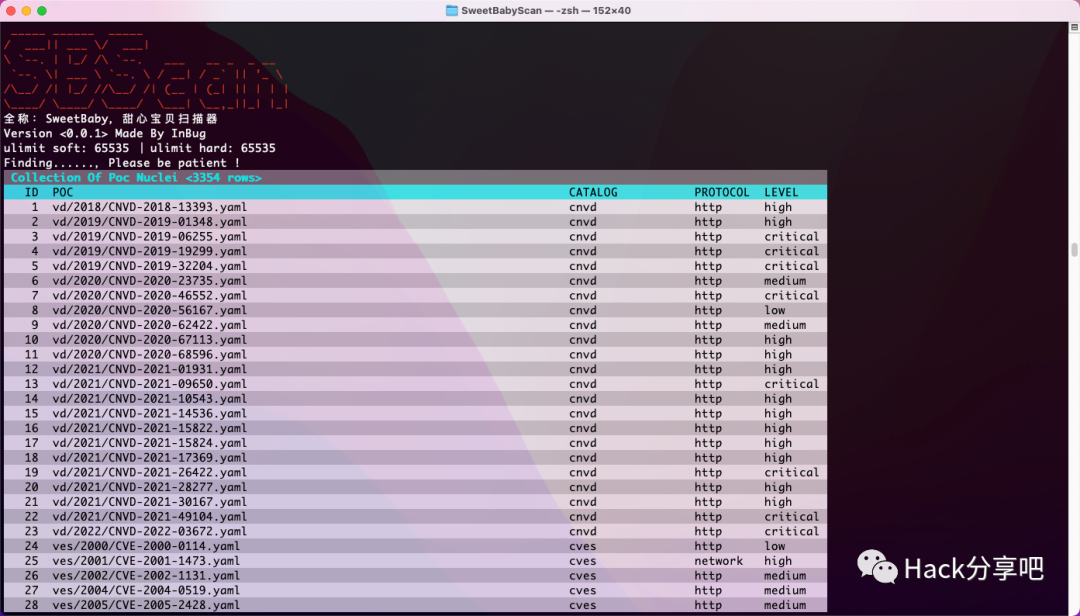
Task: Click the terminal vertical scrollbar thumb
Action: coord(1074,249)
